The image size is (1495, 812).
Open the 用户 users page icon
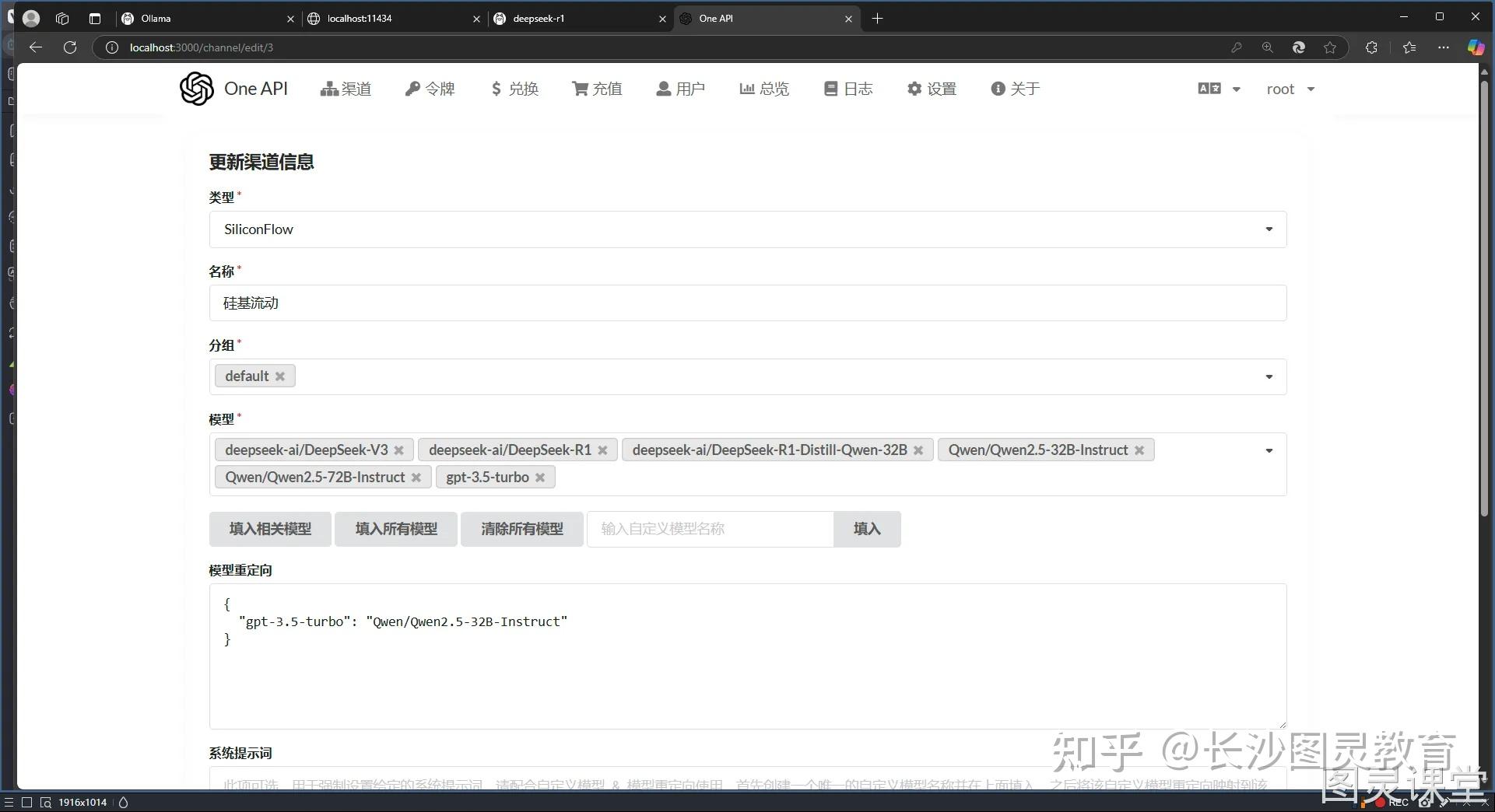click(x=664, y=88)
